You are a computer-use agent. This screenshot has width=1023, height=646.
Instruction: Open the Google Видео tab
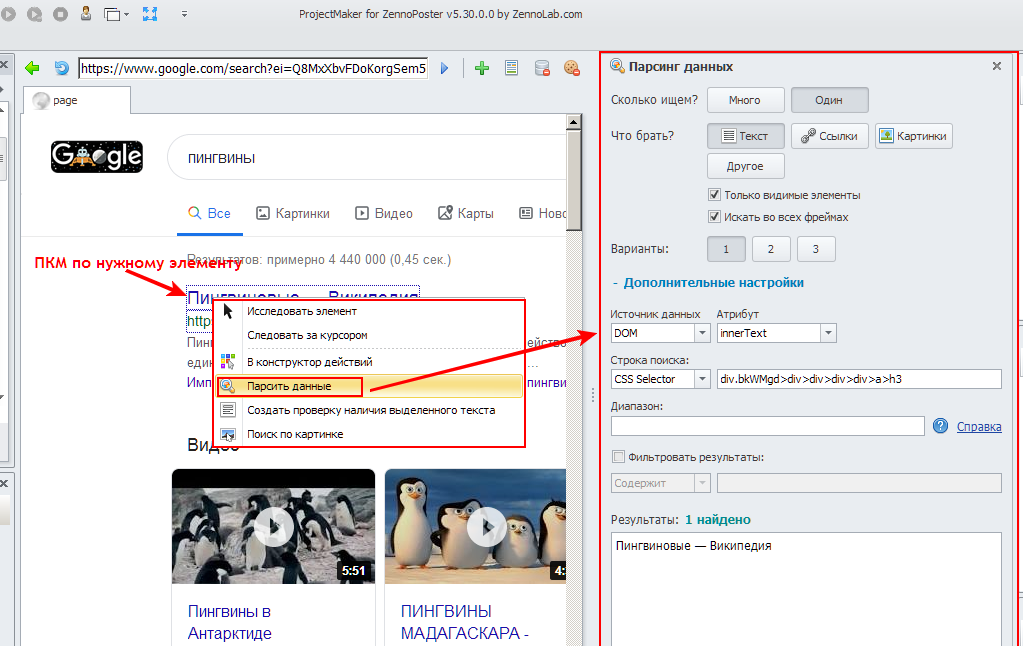pyautogui.click(x=384, y=213)
